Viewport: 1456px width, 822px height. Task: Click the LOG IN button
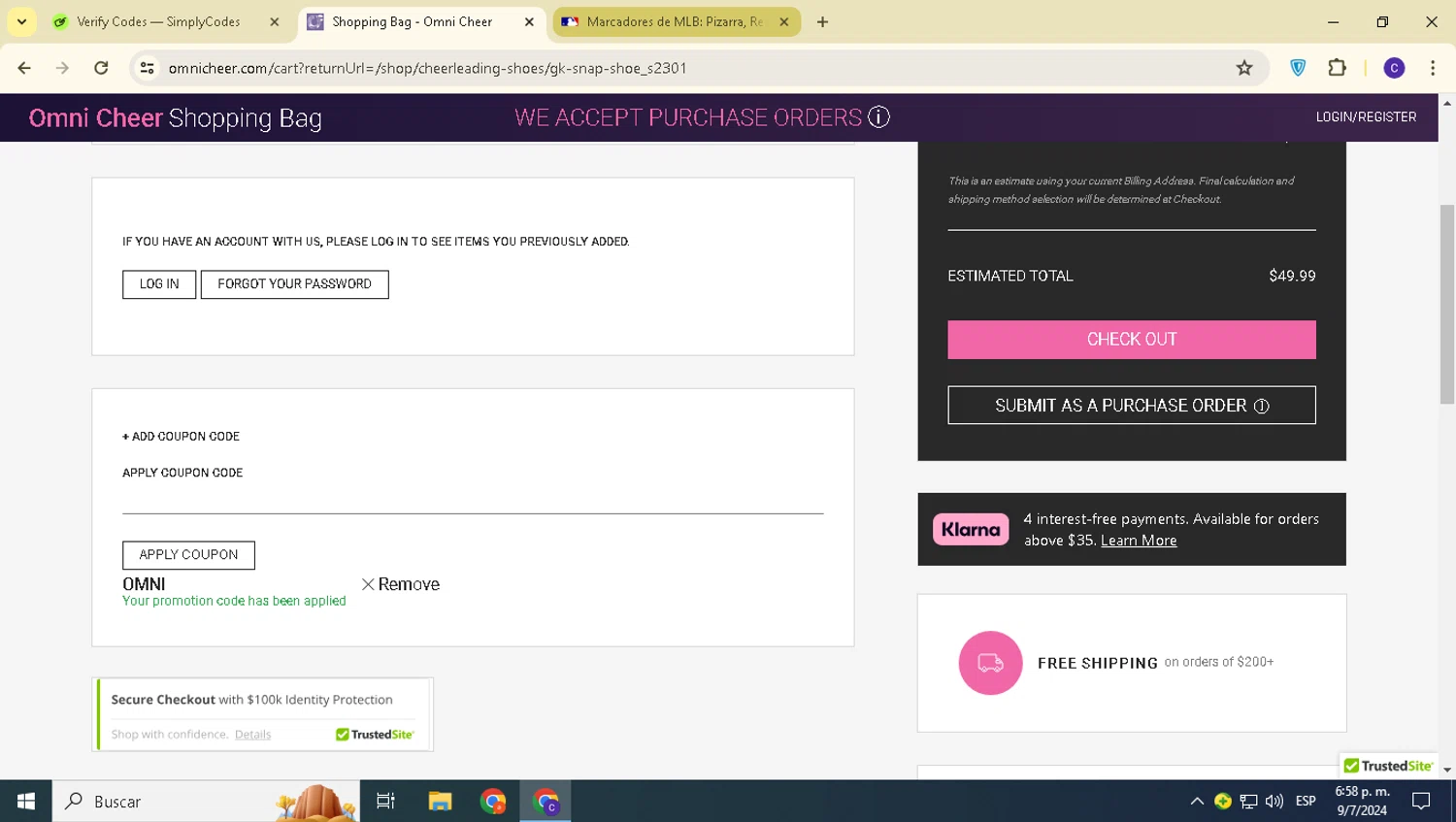pos(159,284)
